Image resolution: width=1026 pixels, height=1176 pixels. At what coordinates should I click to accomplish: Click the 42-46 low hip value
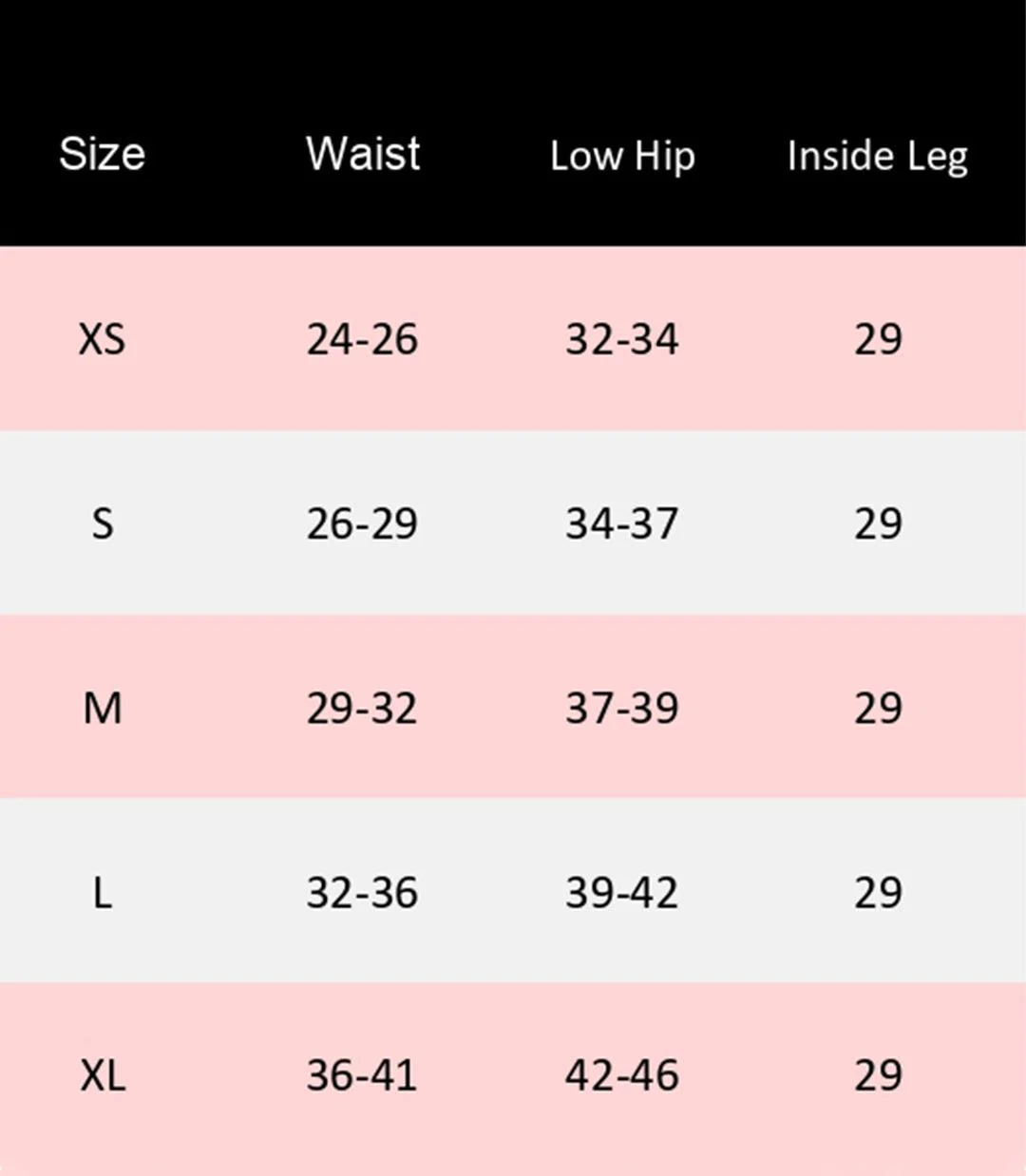[622, 1075]
